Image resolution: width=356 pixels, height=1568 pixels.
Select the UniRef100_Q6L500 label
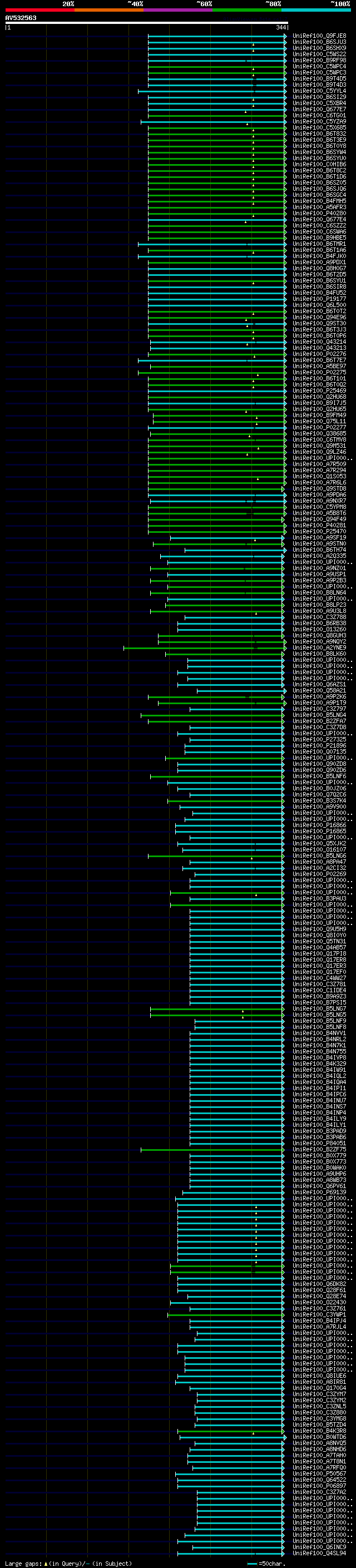coord(319,305)
